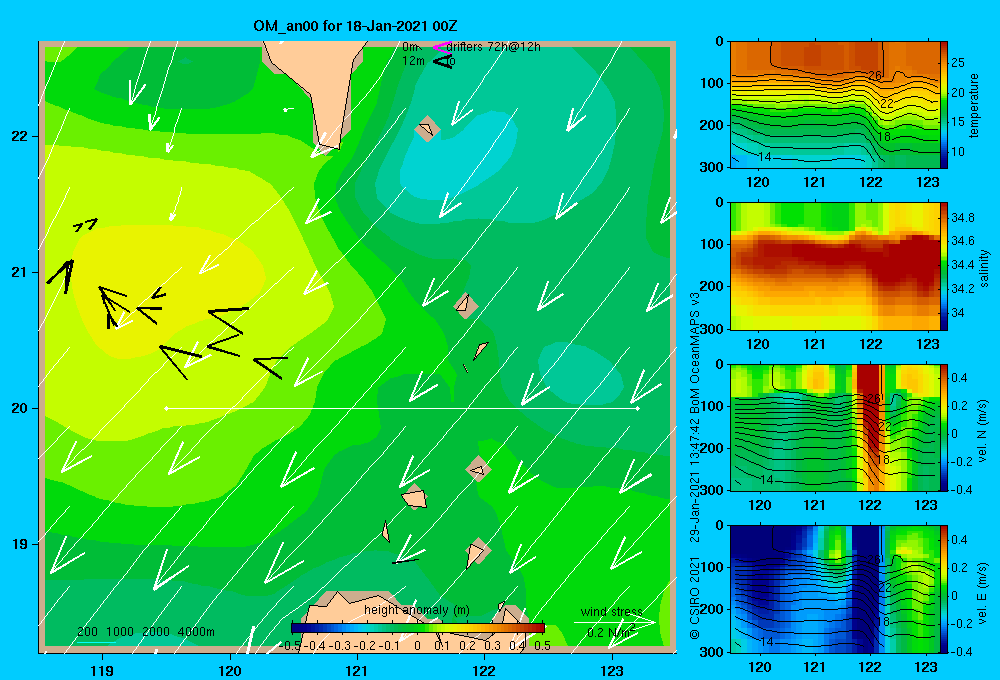The image size is (1000, 680).
Task: Click the white transect line along 20N
Action: click(x=402, y=408)
